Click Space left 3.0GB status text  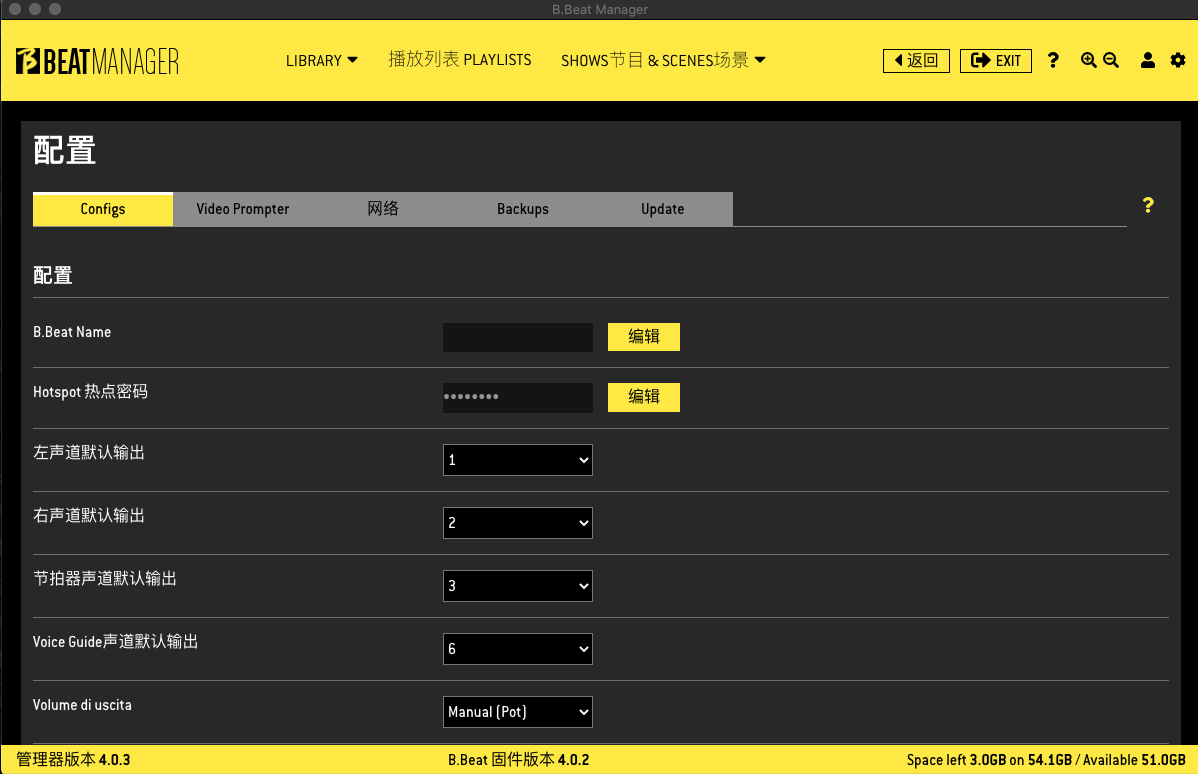pyautogui.click(x=1046, y=759)
